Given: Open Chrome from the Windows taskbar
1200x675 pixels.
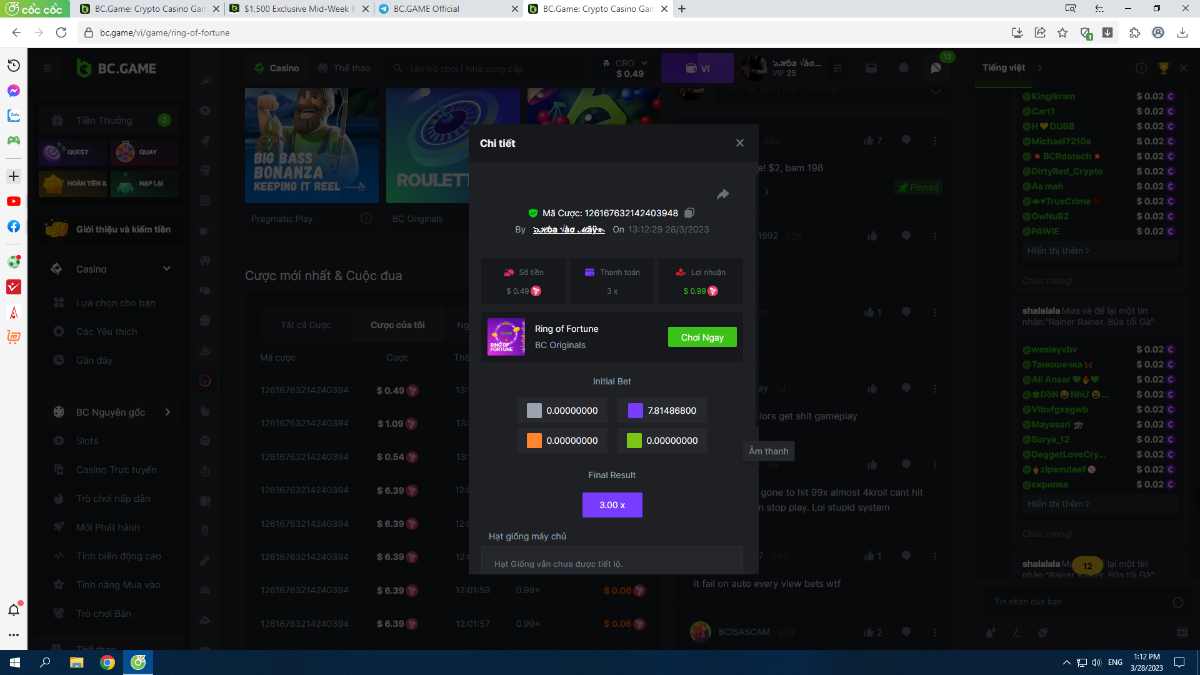Looking at the screenshot, I should [107, 662].
